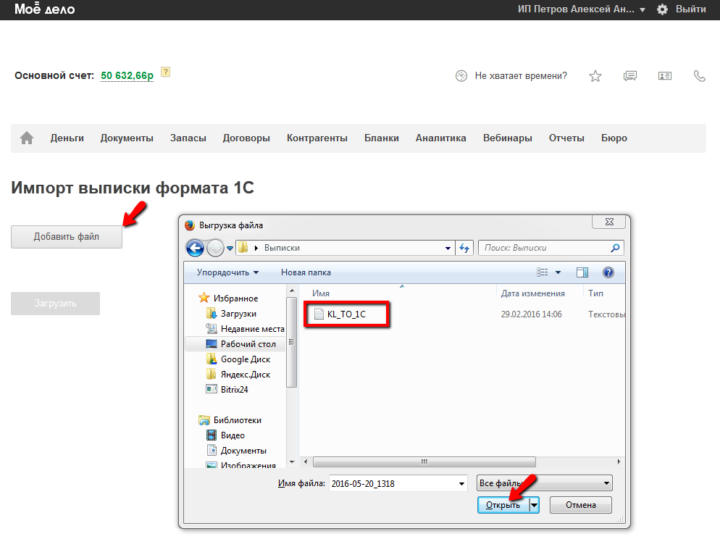The image size is (720, 547).
Task: Cancel the file dialog with Отмена
Action: [x=580, y=505]
